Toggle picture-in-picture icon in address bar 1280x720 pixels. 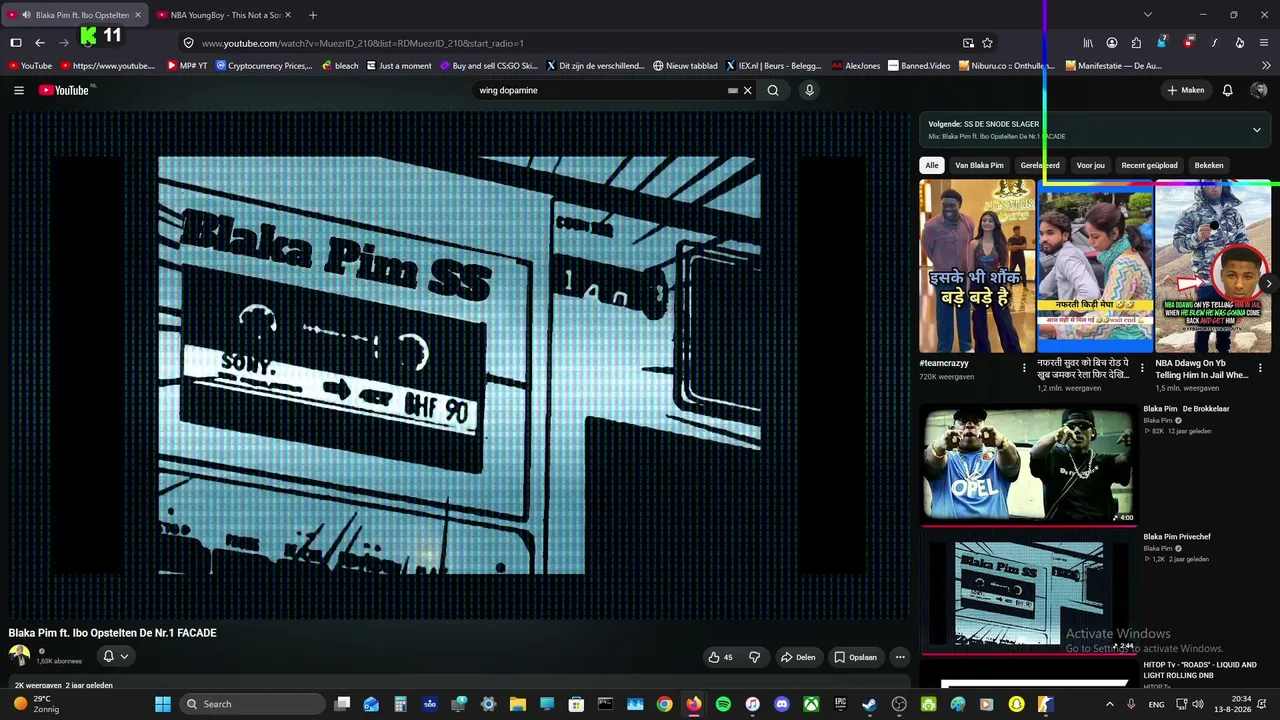tap(968, 43)
